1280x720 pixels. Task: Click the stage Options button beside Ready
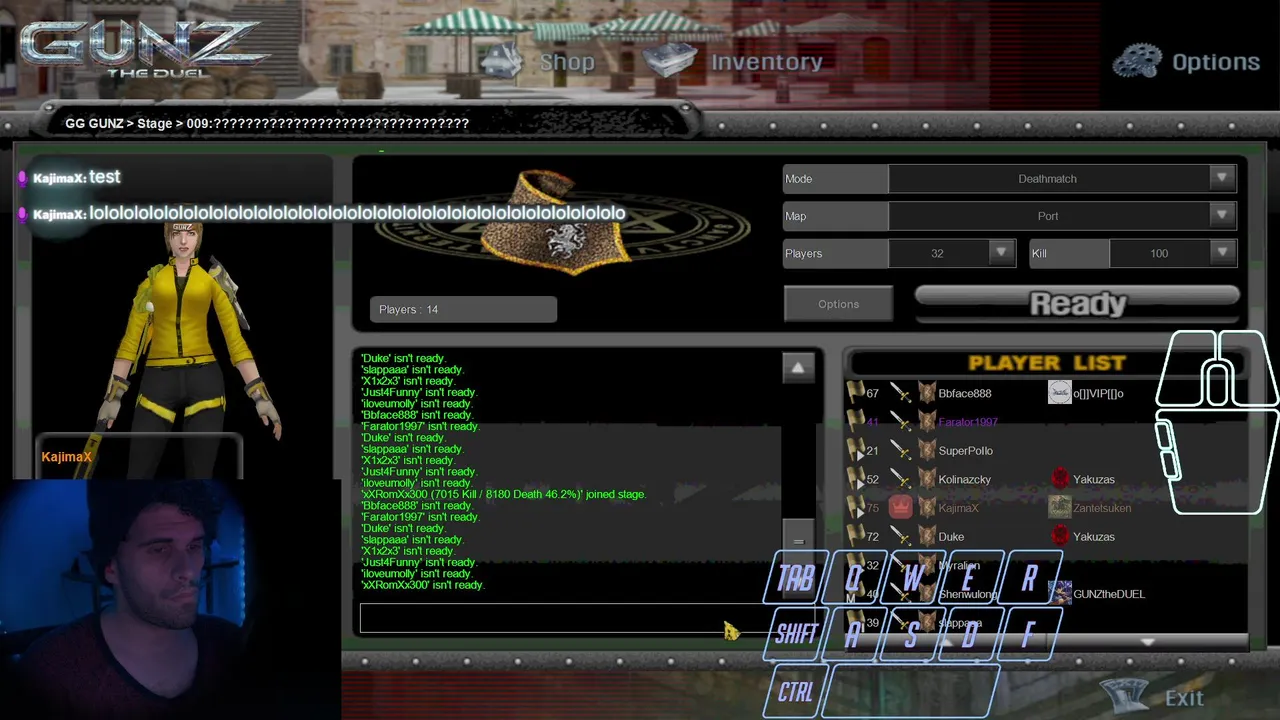[838, 304]
